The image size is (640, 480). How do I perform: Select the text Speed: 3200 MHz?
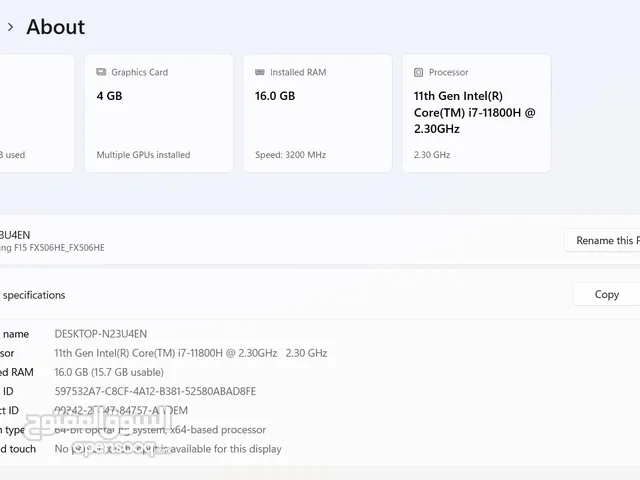click(291, 155)
